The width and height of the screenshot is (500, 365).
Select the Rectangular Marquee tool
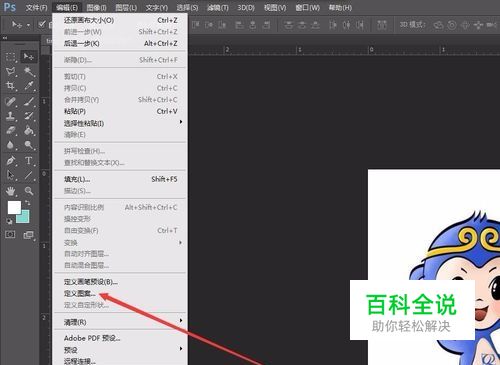[11, 57]
